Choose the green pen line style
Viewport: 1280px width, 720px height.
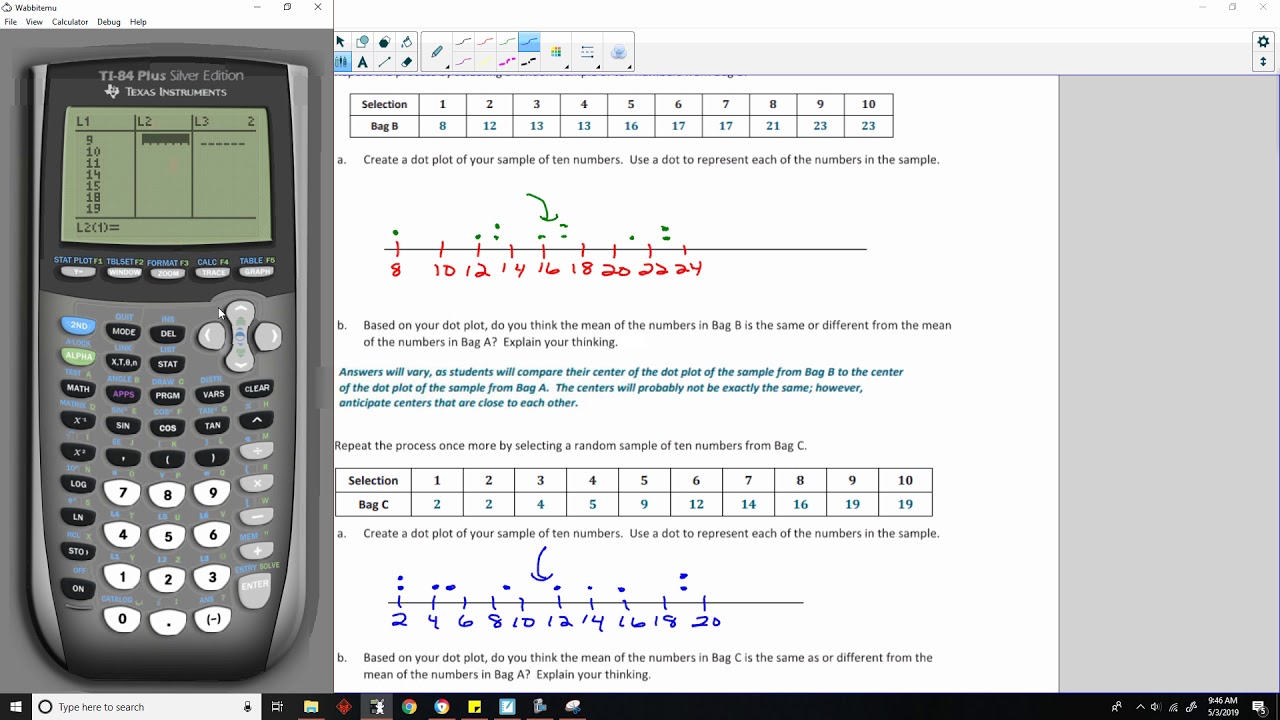507,42
